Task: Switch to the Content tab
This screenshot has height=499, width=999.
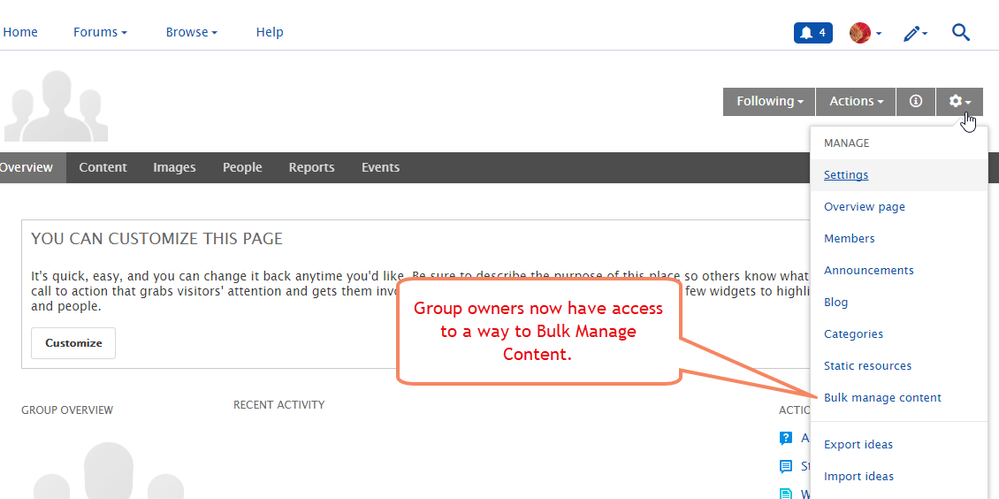Action: (103, 167)
